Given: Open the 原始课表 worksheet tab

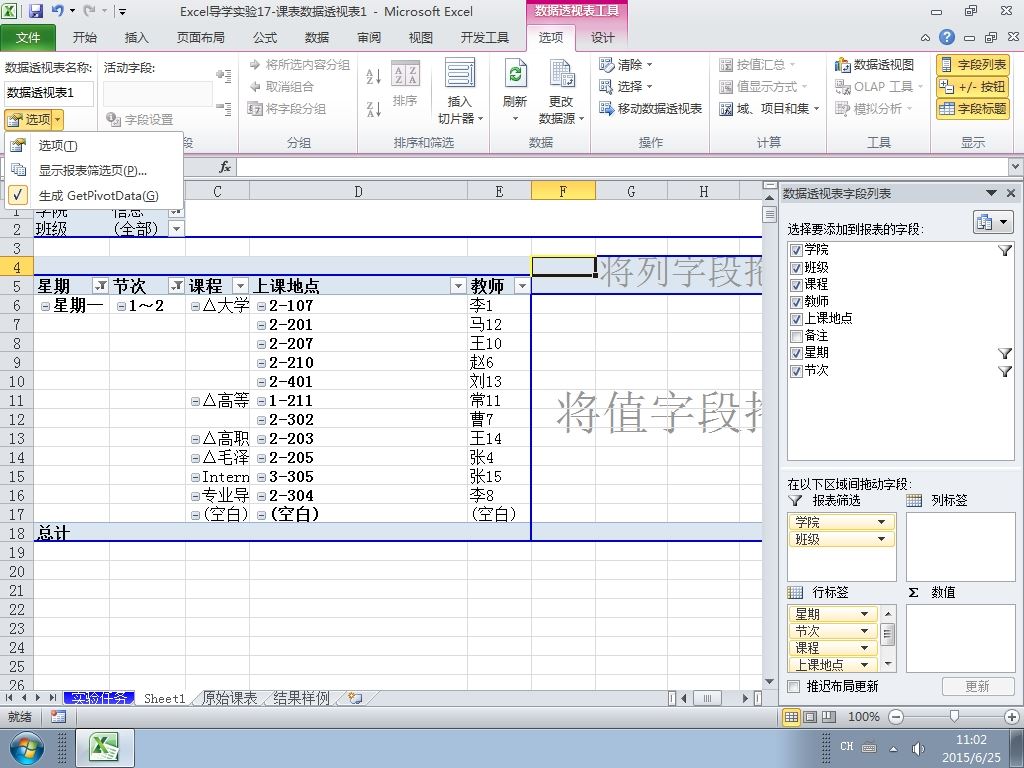Looking at the screenshot, I should [x=229, y=698].
